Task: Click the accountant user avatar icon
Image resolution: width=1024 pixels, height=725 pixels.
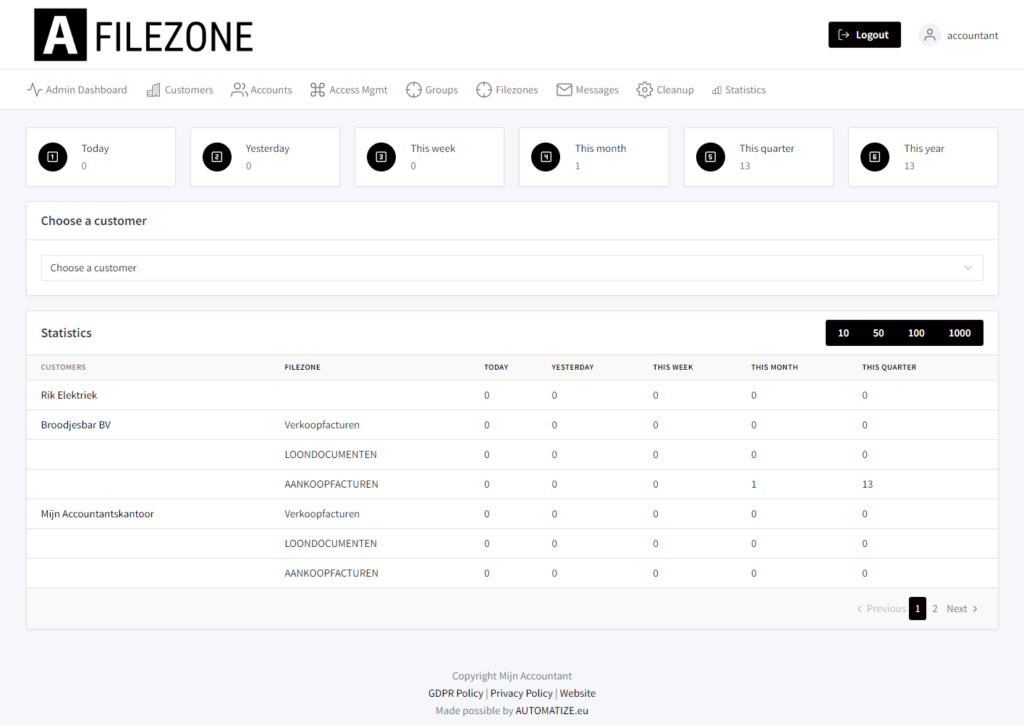Action: tap(929, 35)
